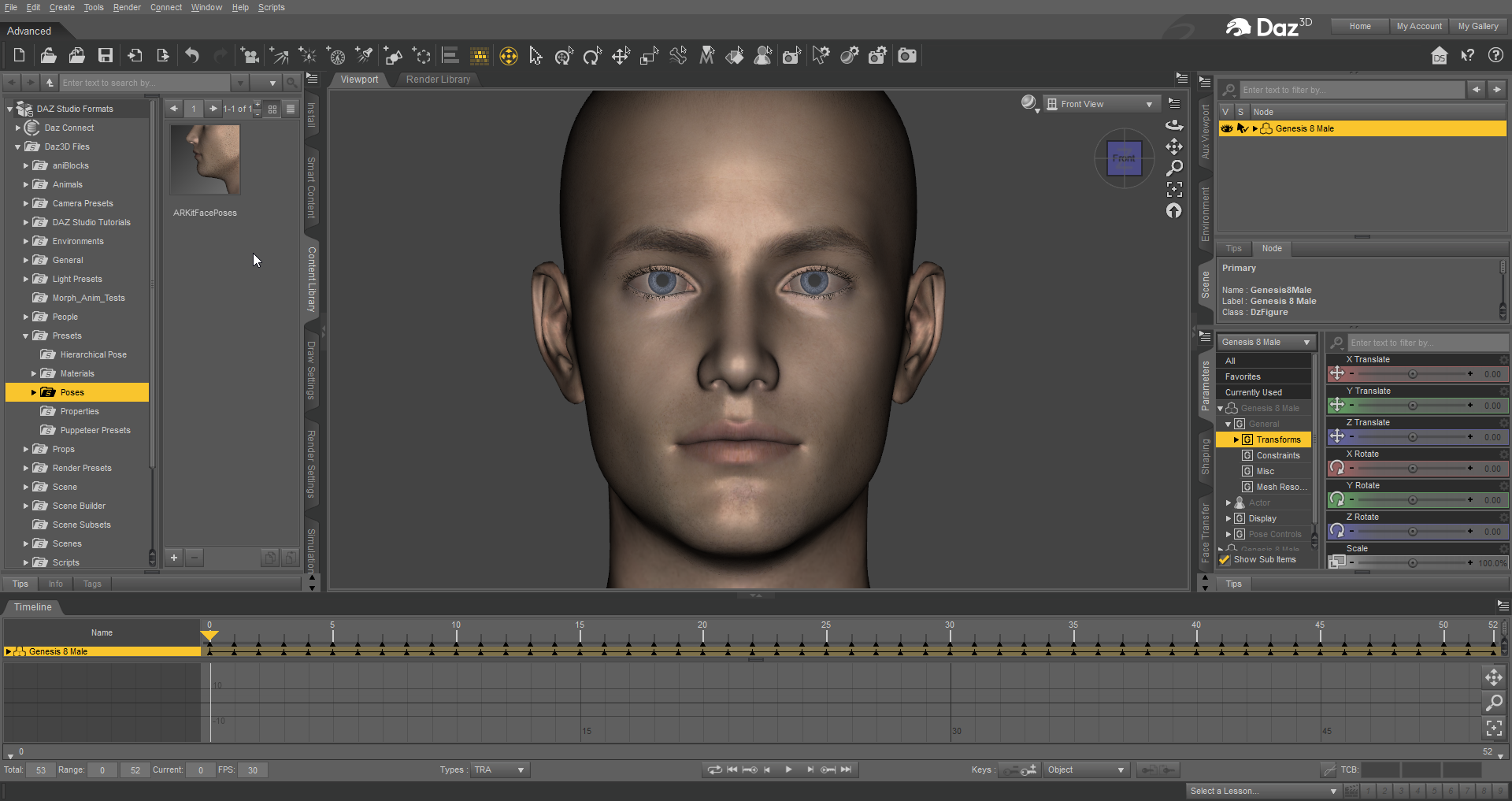The height and width of the screenshot is (801, 1512).
Task: Switch to the Render Library tab
Action: pos(438,80)
